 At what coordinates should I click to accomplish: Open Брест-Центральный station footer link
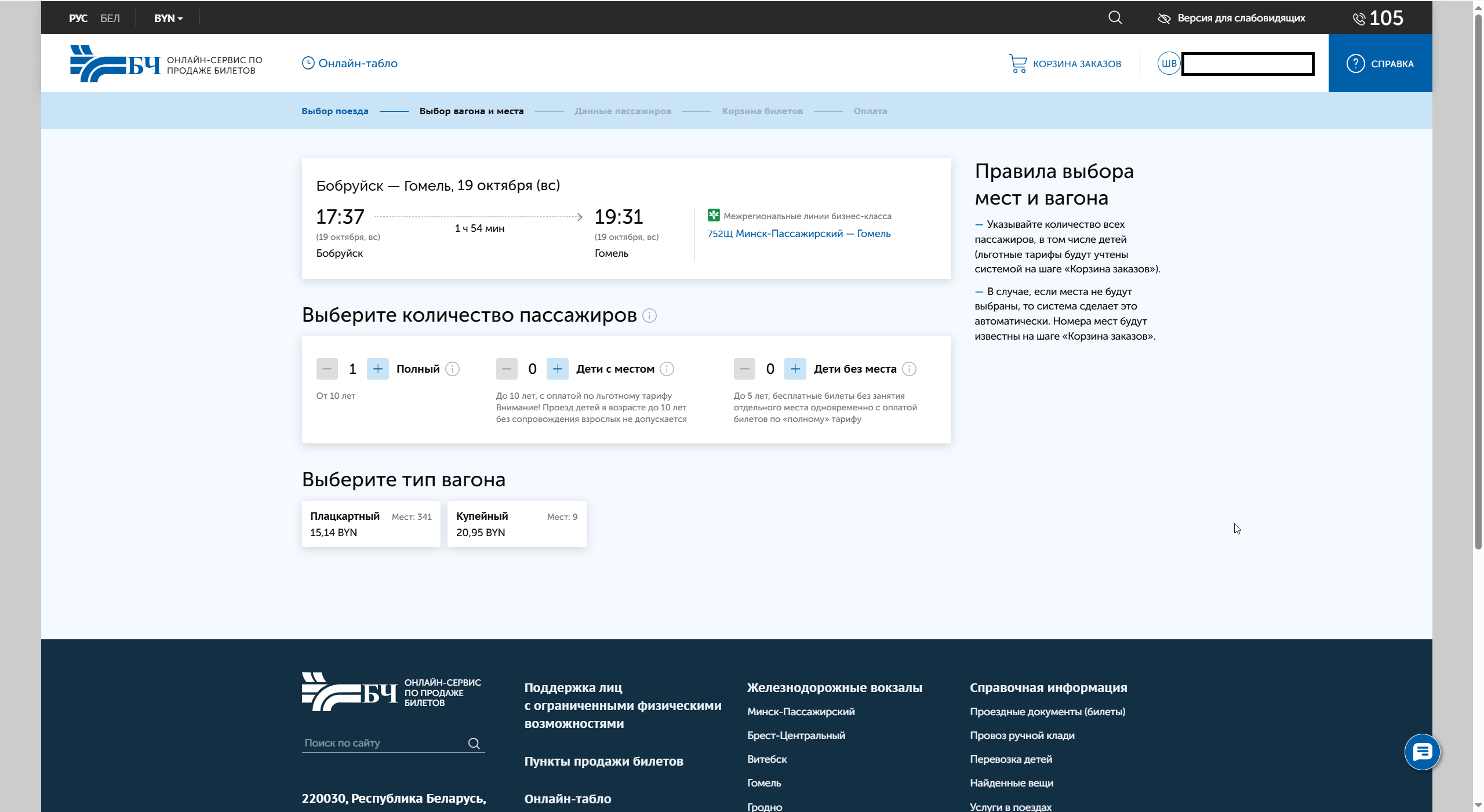[x=796, y=735]
